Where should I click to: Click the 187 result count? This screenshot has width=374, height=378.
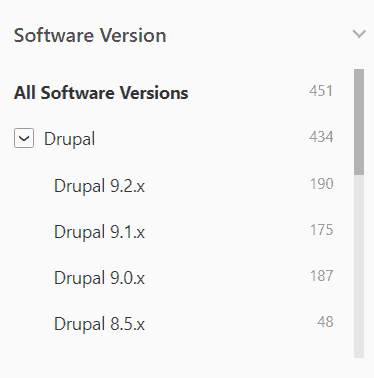point(322,276)
